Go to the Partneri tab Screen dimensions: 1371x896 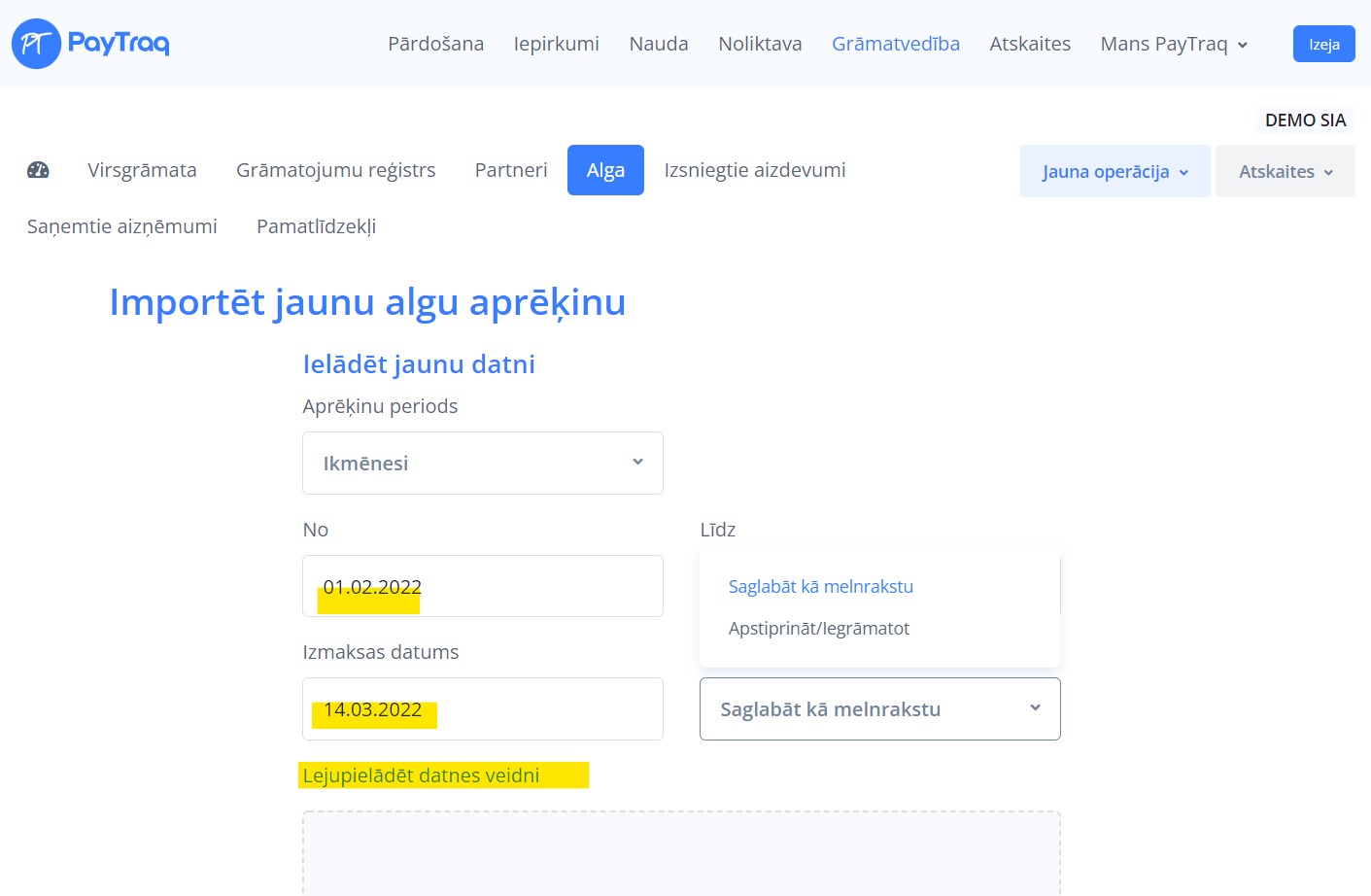511,170
